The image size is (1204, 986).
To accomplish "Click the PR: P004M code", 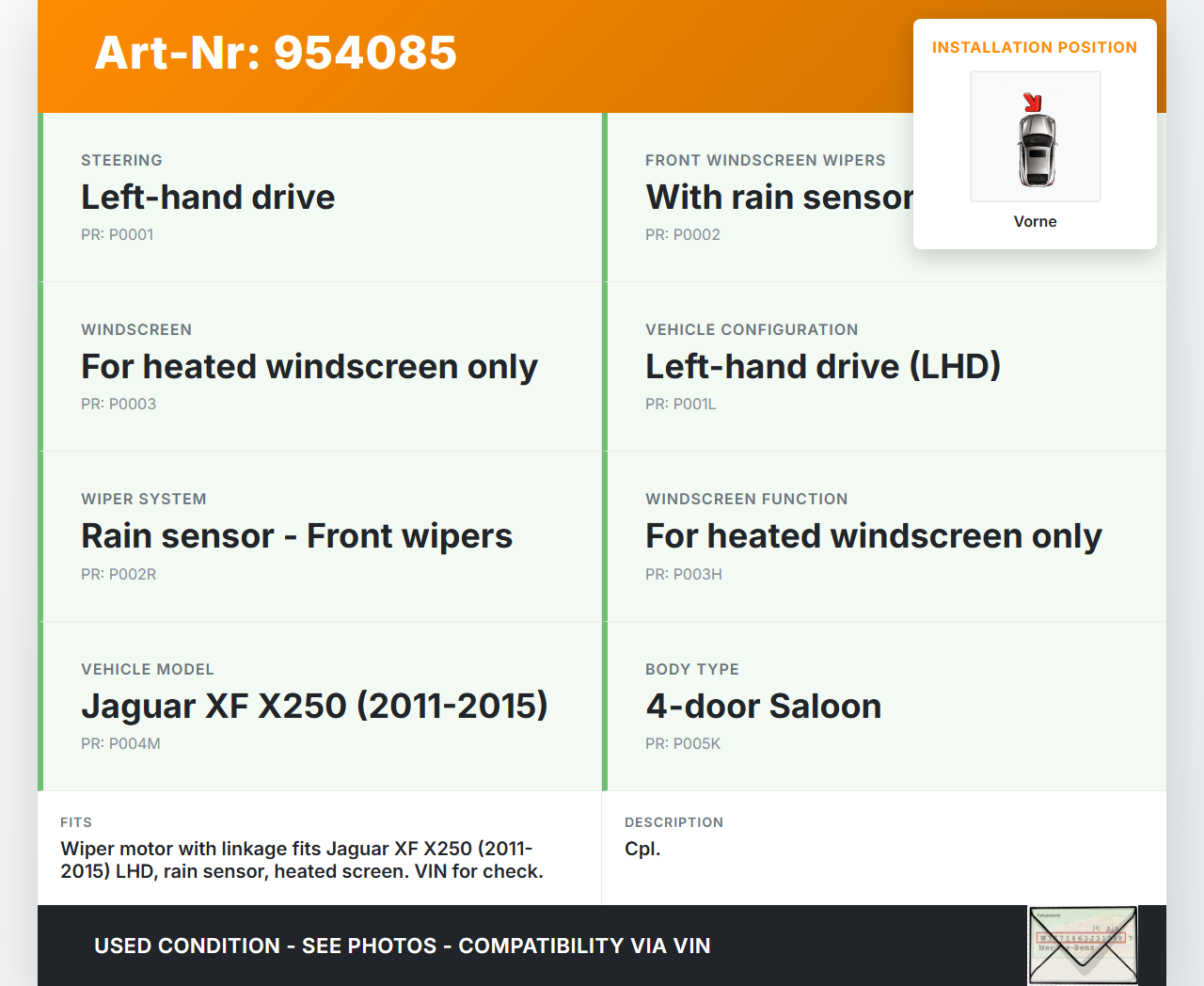I will click(120, 744).
